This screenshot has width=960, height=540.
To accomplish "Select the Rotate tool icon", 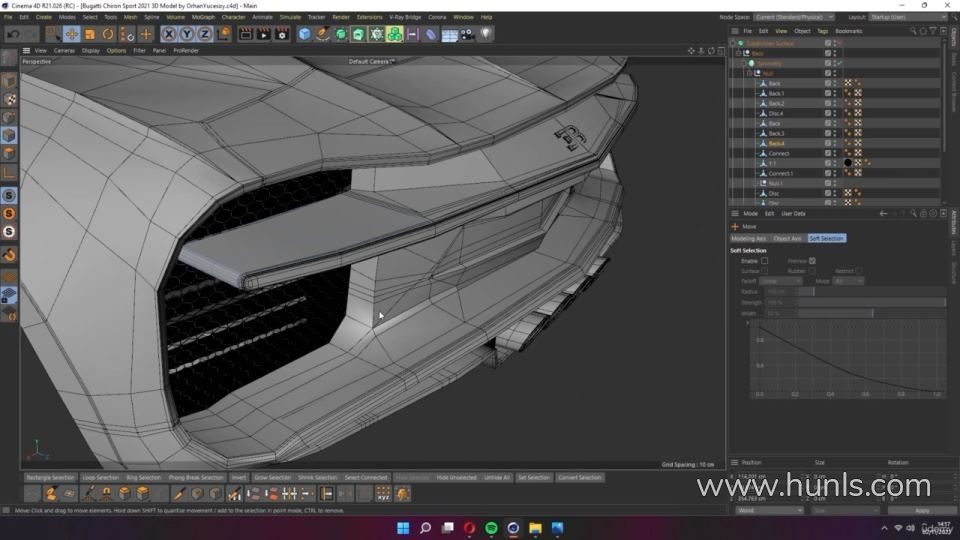I will (x=108, y=34).
